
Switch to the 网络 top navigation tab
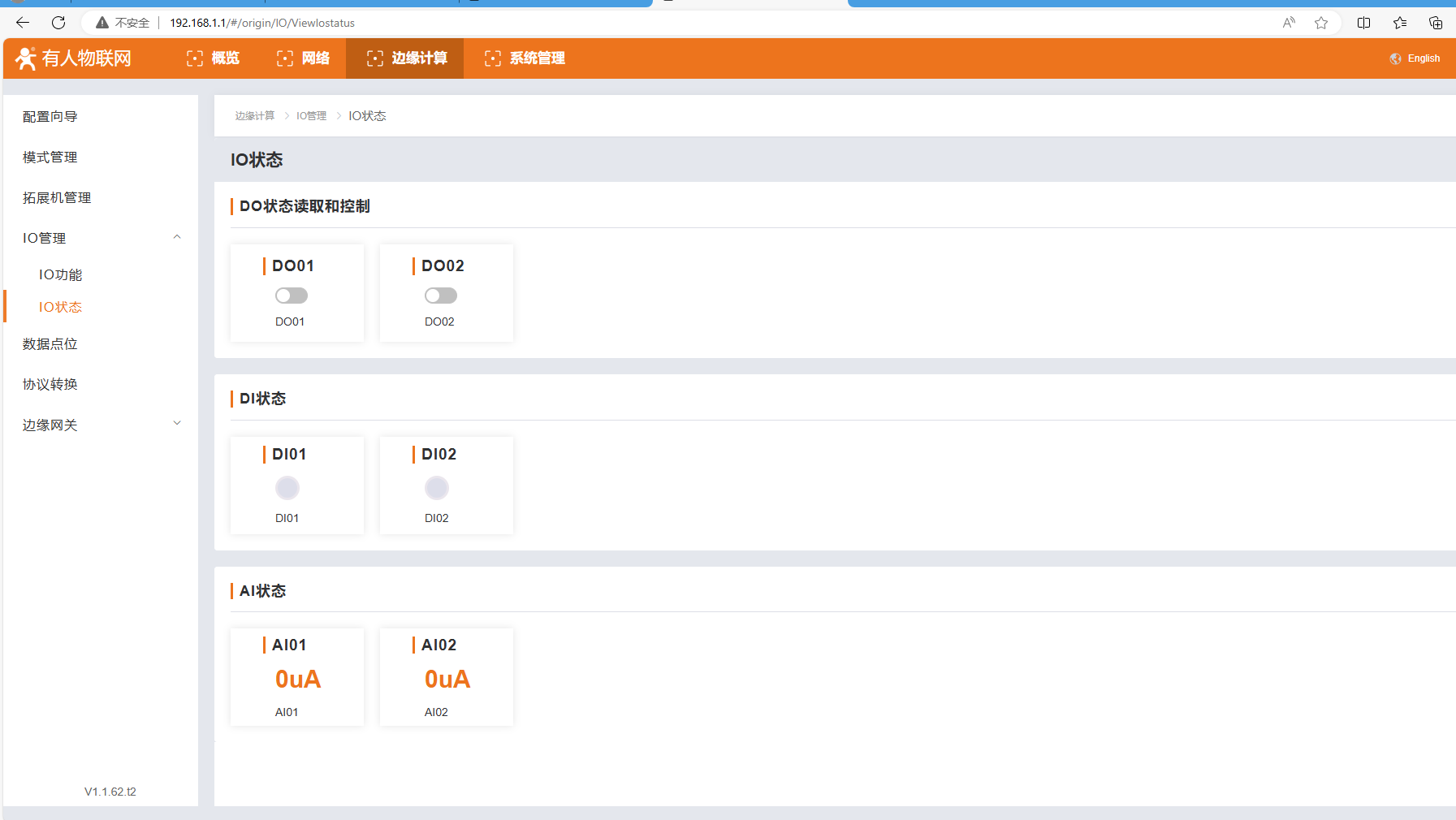tap(303, 58)
